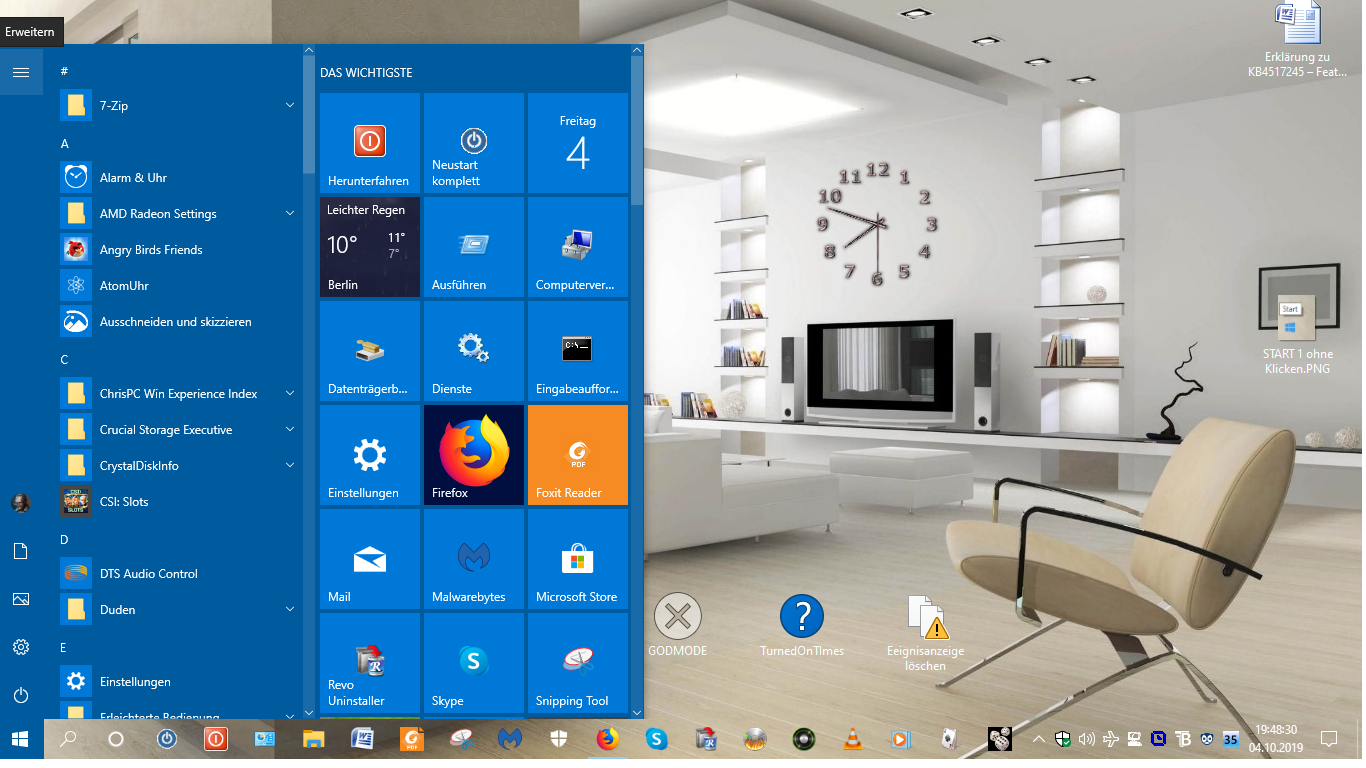The width and height of the screenshot is (1366, 768).
Task: Open the Action Center notification icon
Action: (x=1329, y=739)
